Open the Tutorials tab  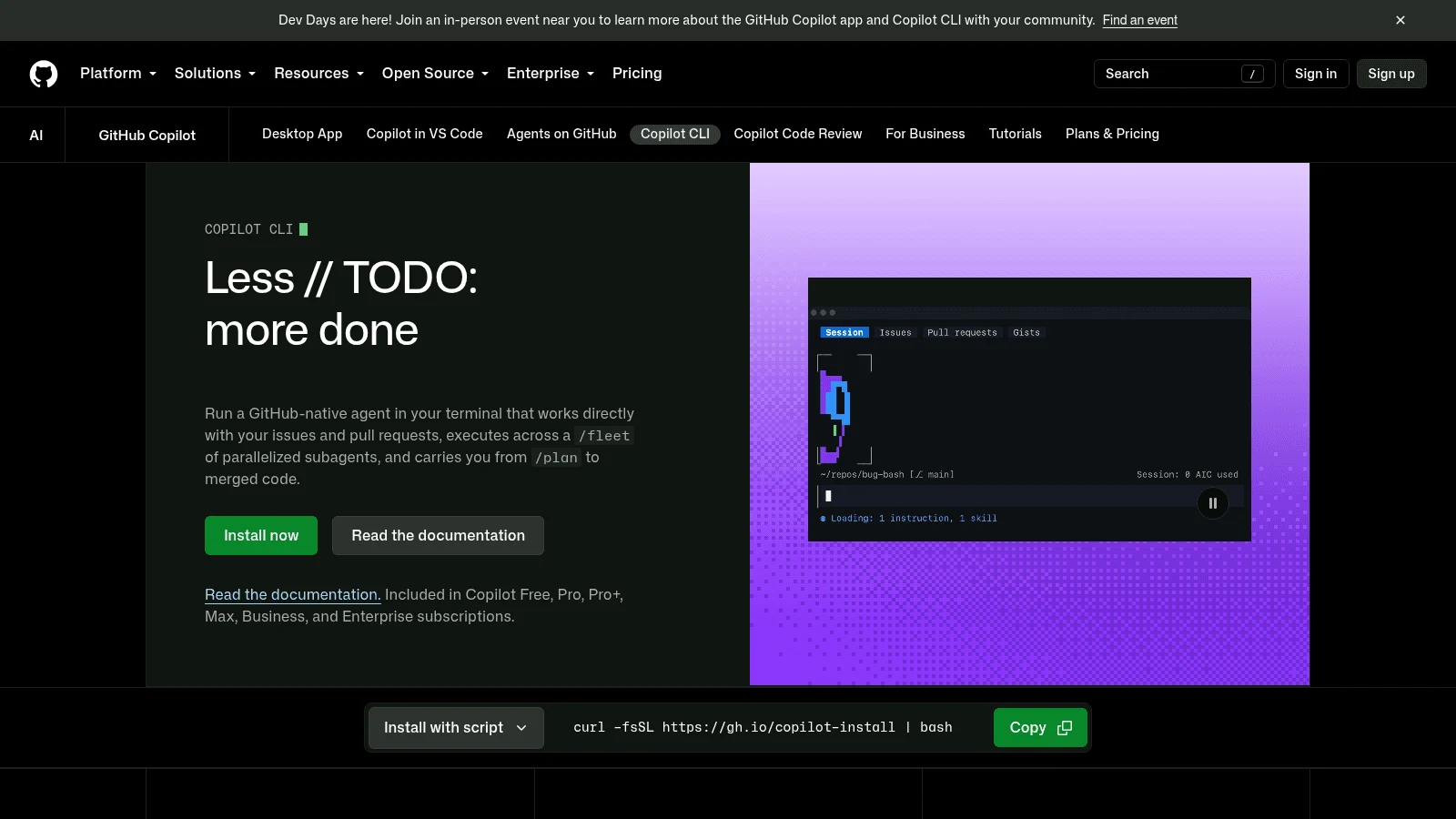point(1016,134)
